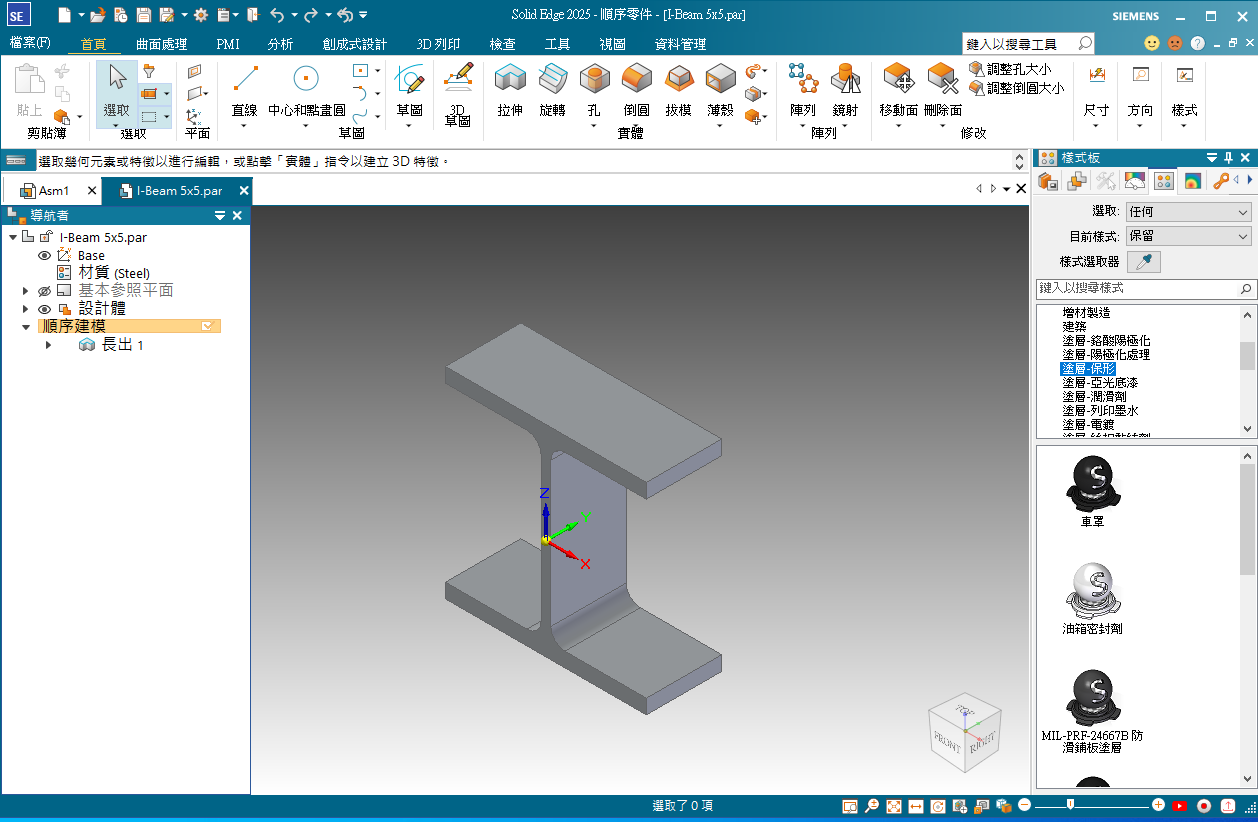This screenshot has width=1258, height=822.
Task: Start the 鏡射 (Mirror) command
Action: 845,91
